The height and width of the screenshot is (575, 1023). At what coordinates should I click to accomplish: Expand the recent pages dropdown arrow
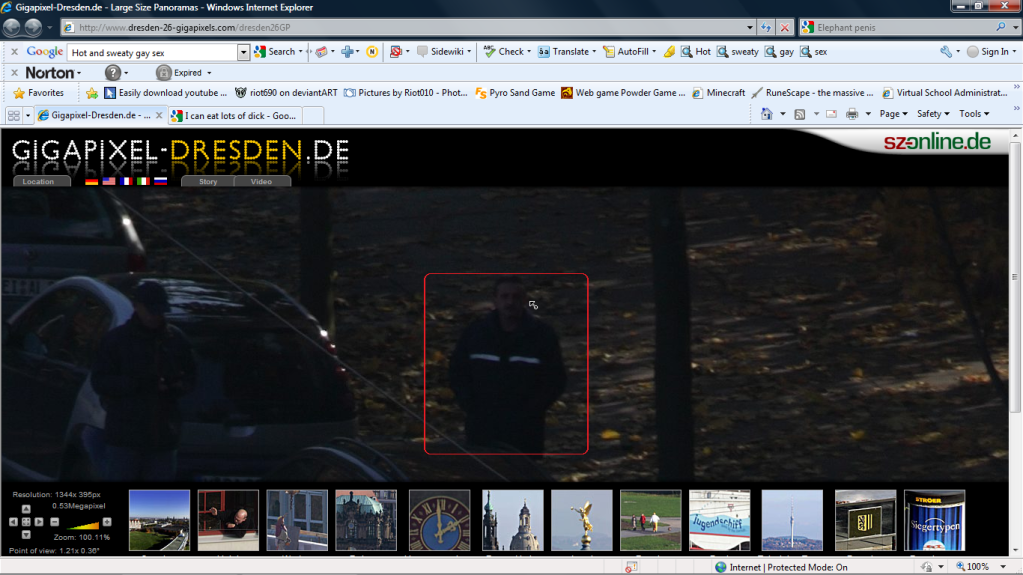pos(50,27)
